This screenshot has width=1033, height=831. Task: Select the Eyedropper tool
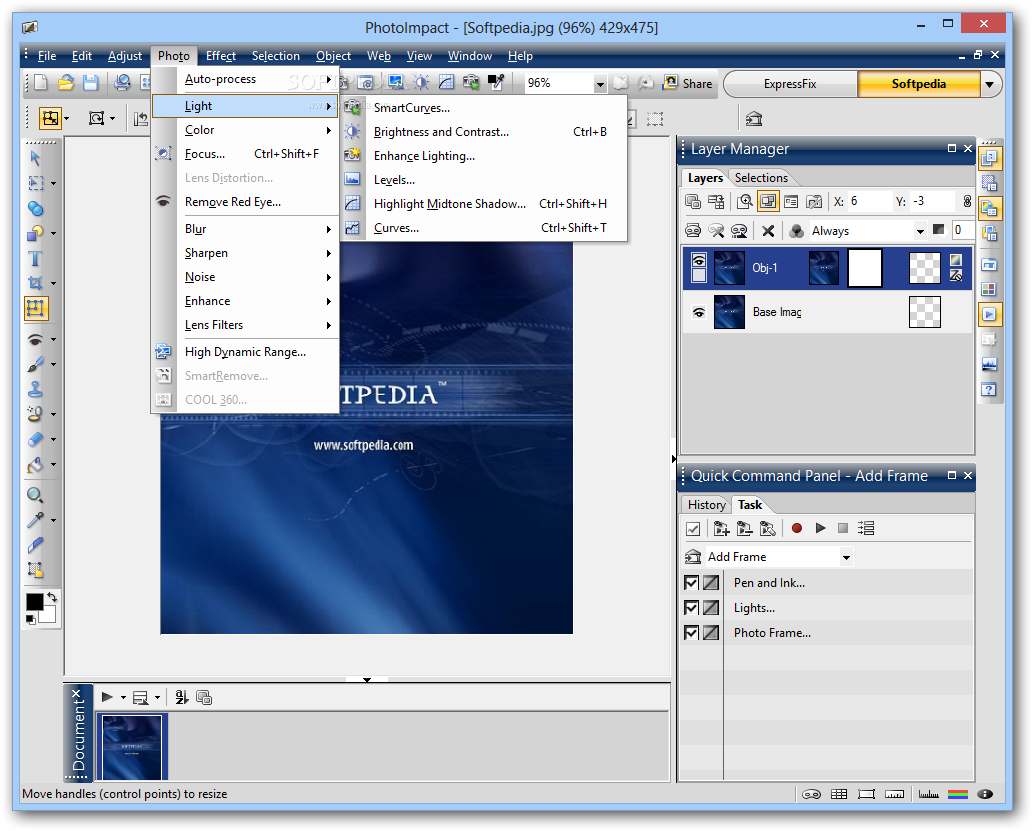pyautogui.click(x=35, y=520)
